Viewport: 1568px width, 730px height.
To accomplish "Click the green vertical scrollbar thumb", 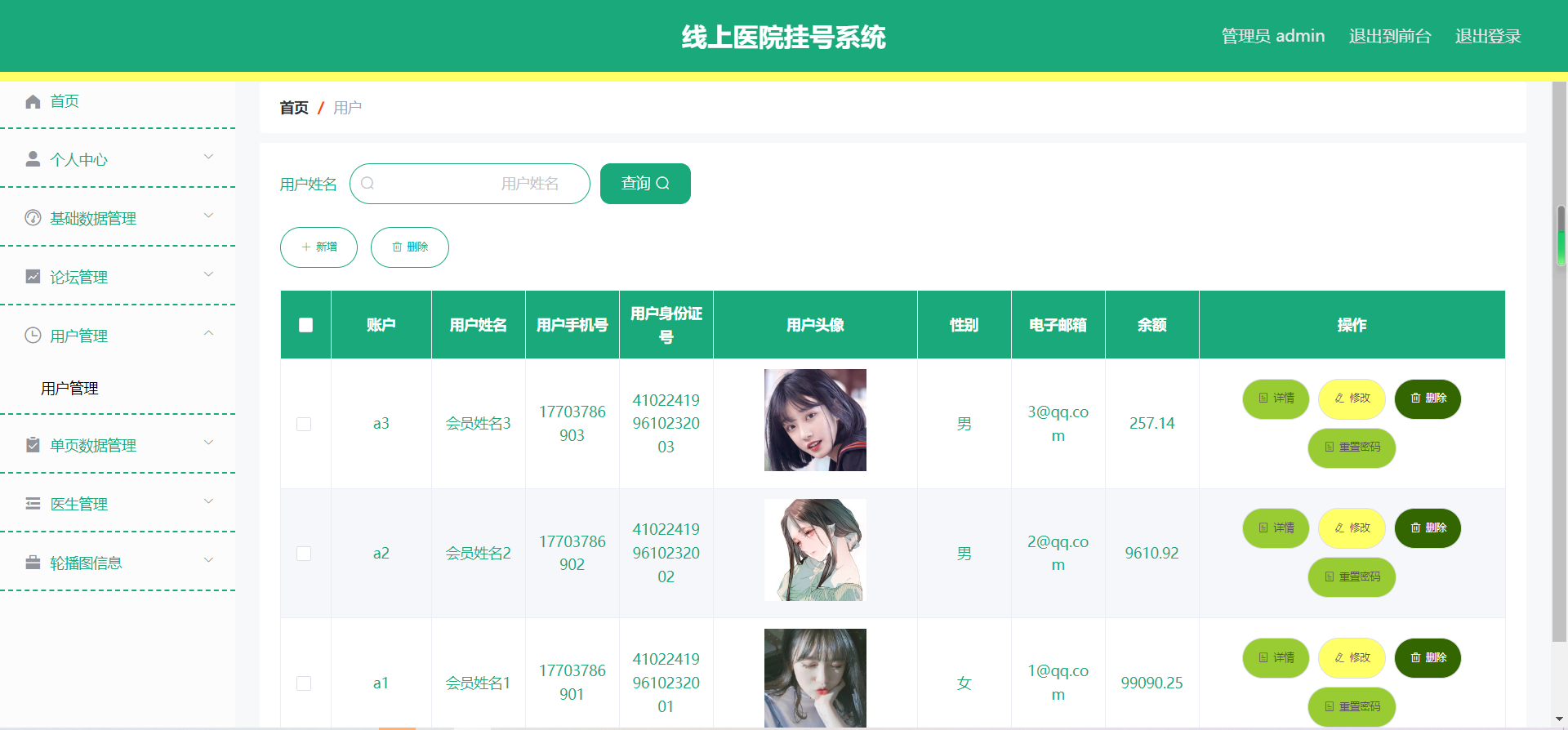I will [1561, 236].
